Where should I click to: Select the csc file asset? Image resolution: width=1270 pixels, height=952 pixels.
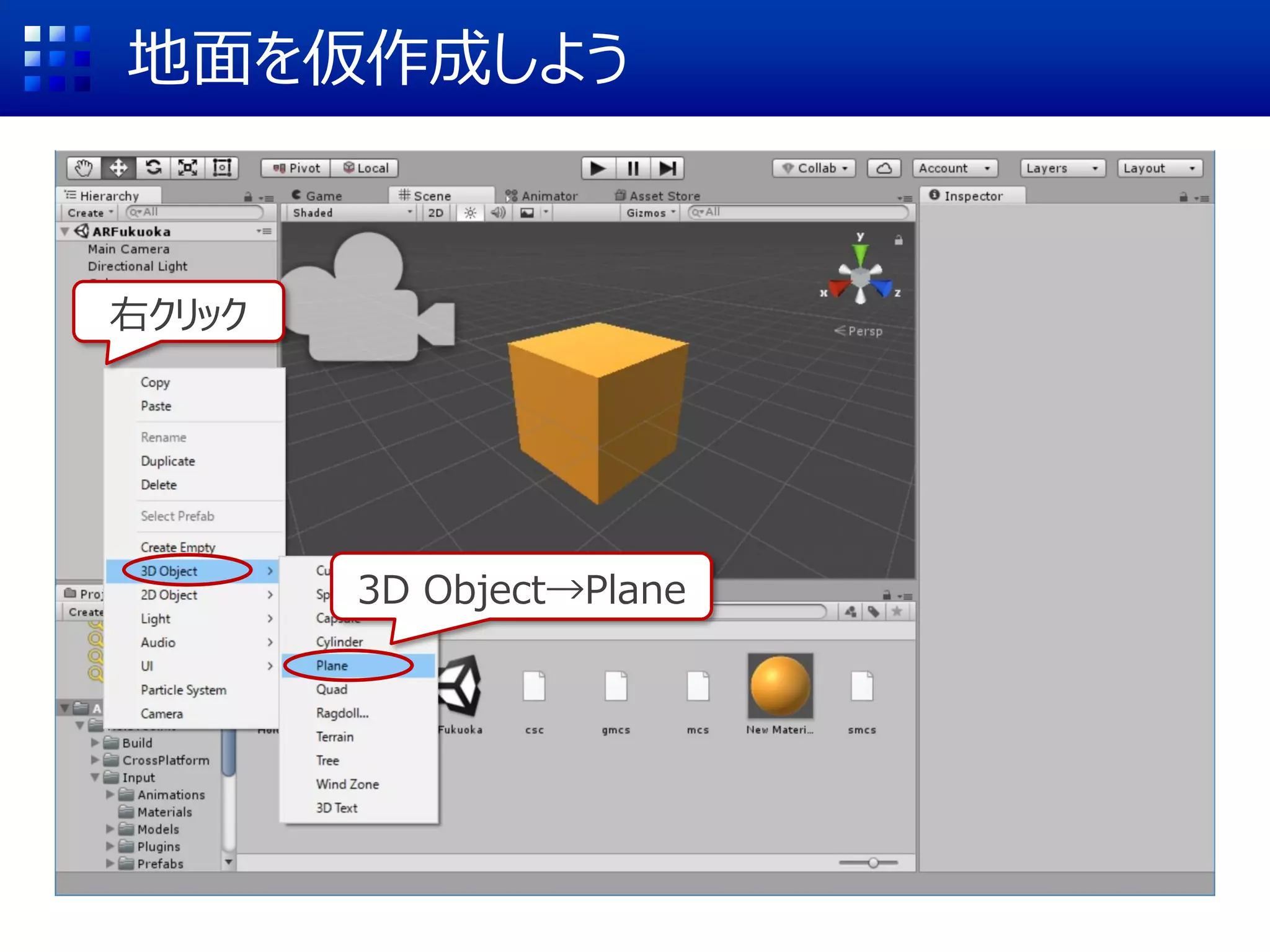coord(534,686)
